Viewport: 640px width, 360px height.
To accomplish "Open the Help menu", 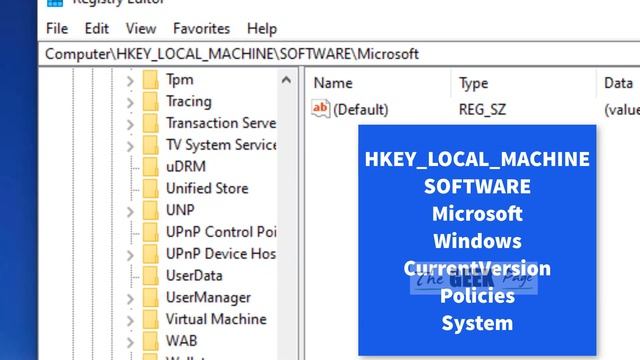I will coord(262,29).
